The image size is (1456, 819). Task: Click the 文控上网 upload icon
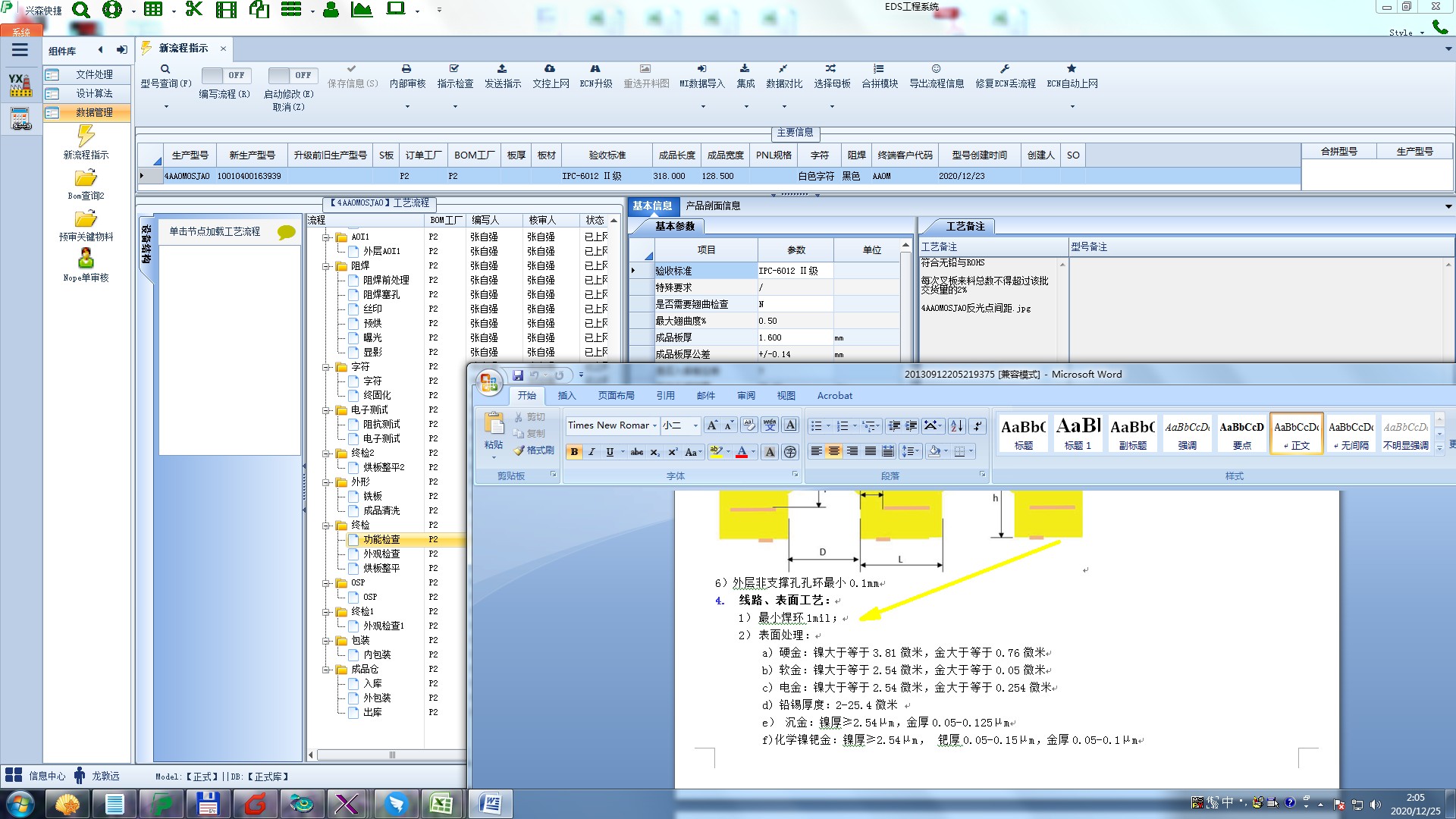550,69
